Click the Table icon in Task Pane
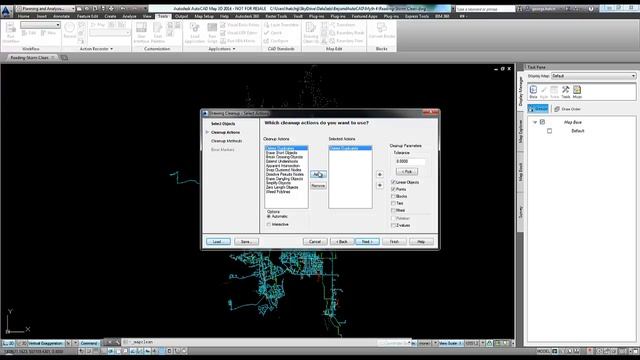 click(x=554, y=92)
